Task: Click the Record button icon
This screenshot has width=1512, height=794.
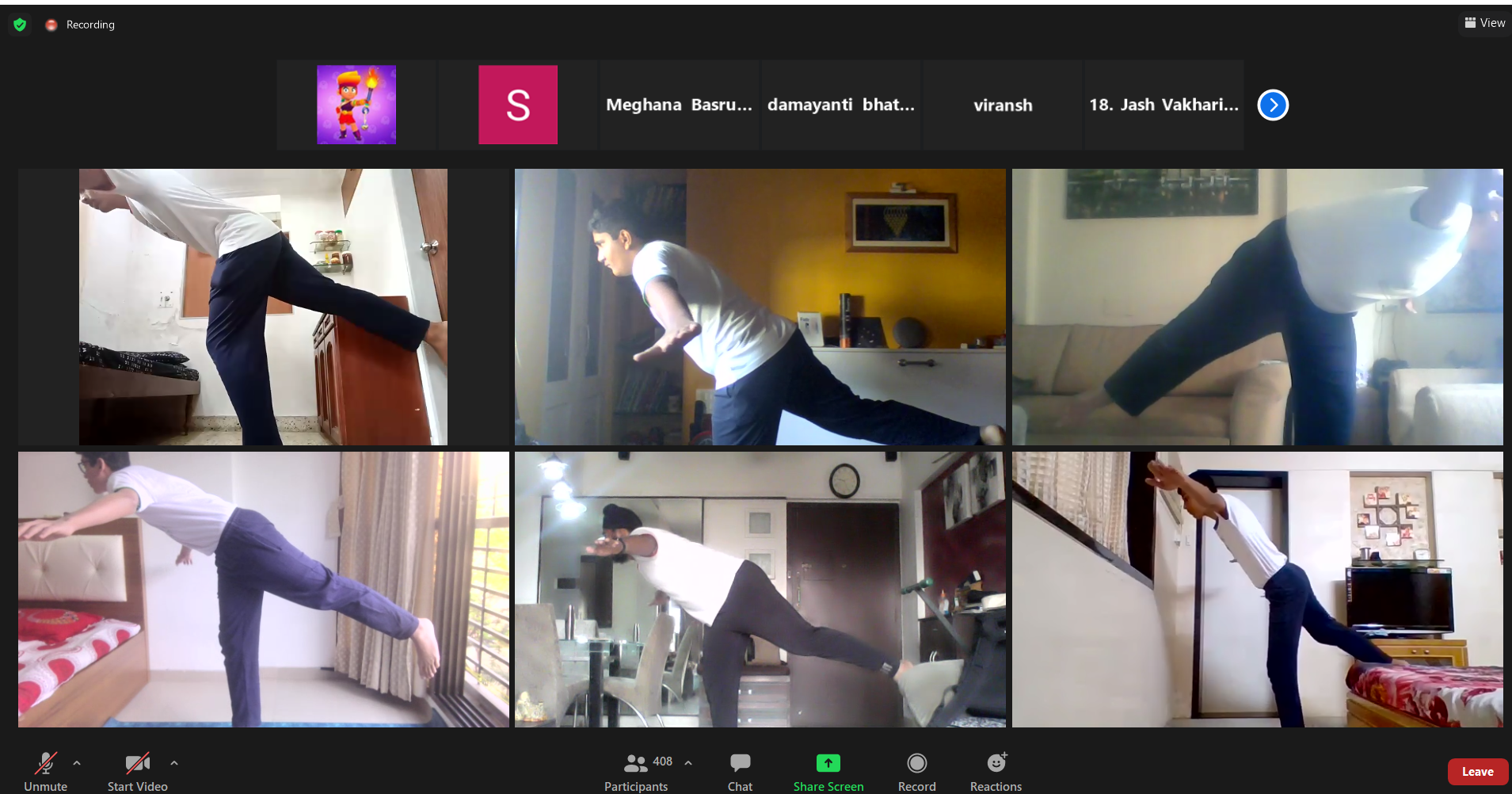Action: coord(916,763)
